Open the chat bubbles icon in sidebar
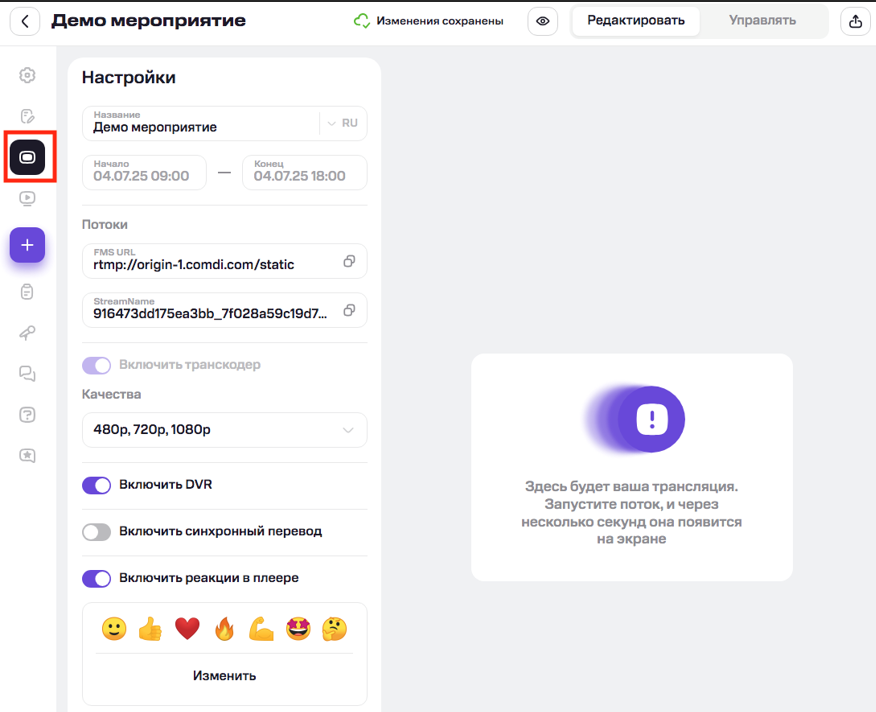 click(27, 373)
